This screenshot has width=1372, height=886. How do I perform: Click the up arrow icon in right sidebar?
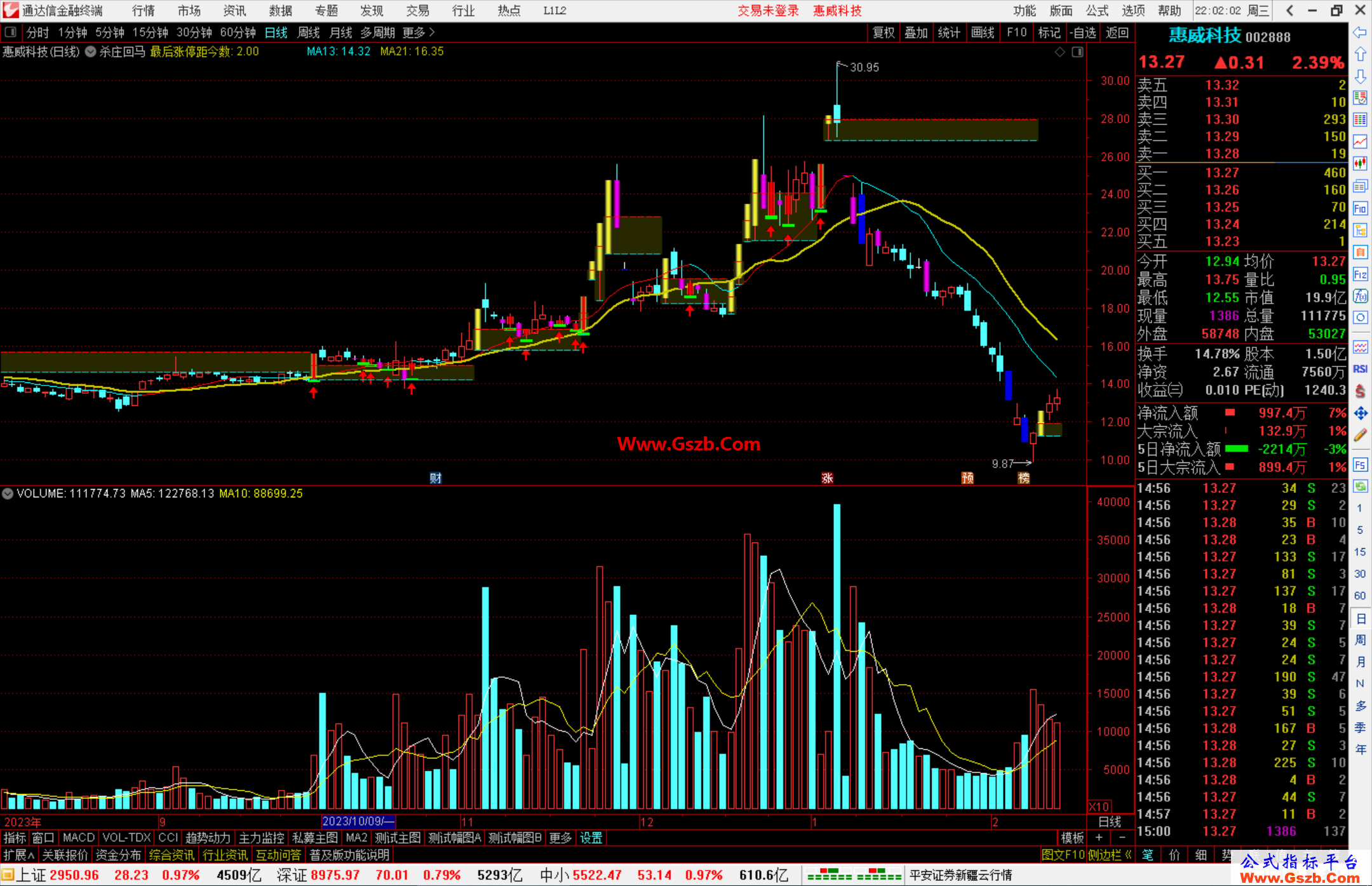pos(1360,55)
